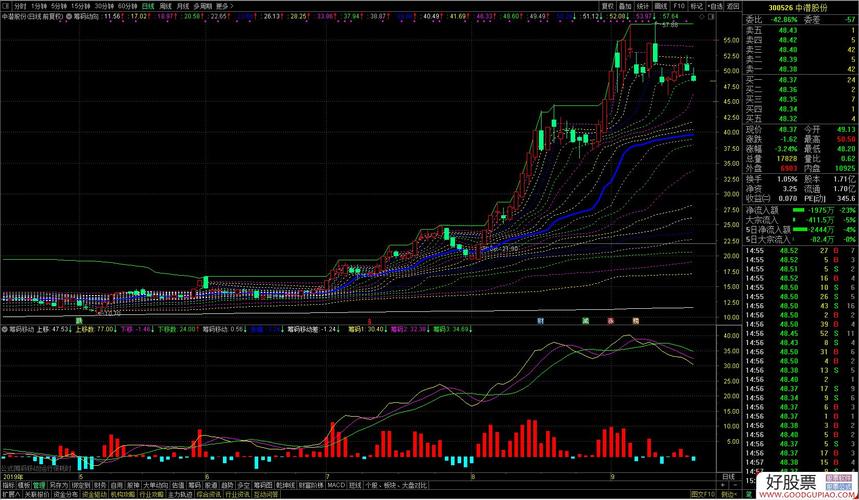Click the 扩展∧ expander
Screen dimensions: 859x500
(10, 494)
